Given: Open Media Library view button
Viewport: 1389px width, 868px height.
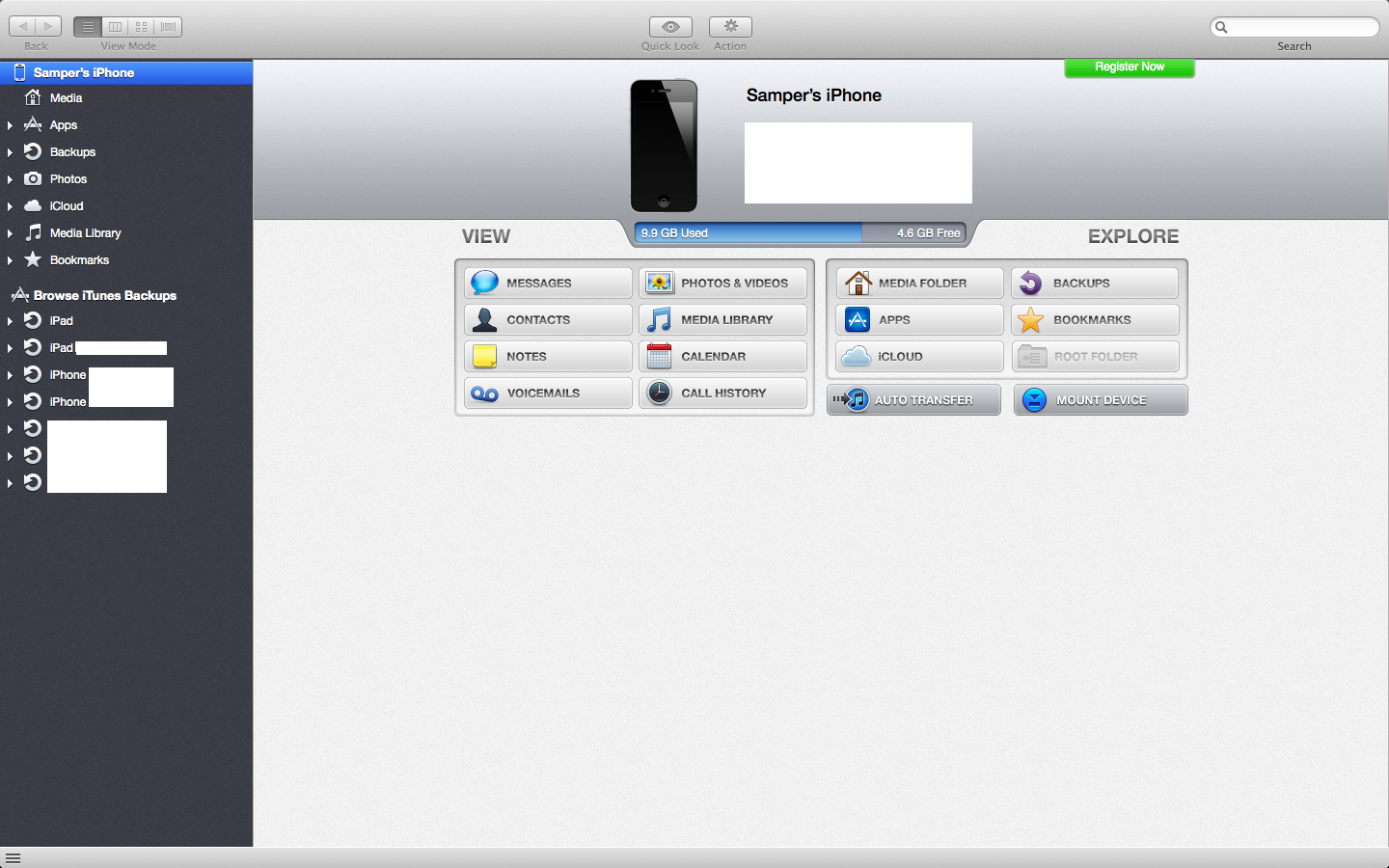Looking at the screenshot, I should [x=722, y=319].
